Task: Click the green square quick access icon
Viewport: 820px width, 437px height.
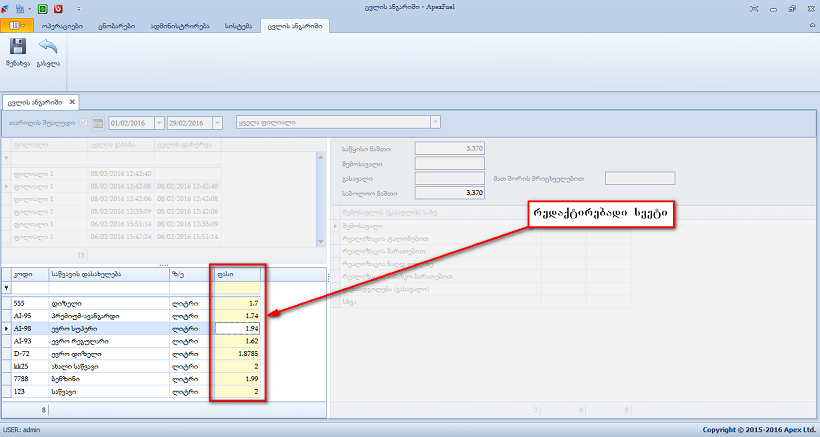Action: [42, 7]
